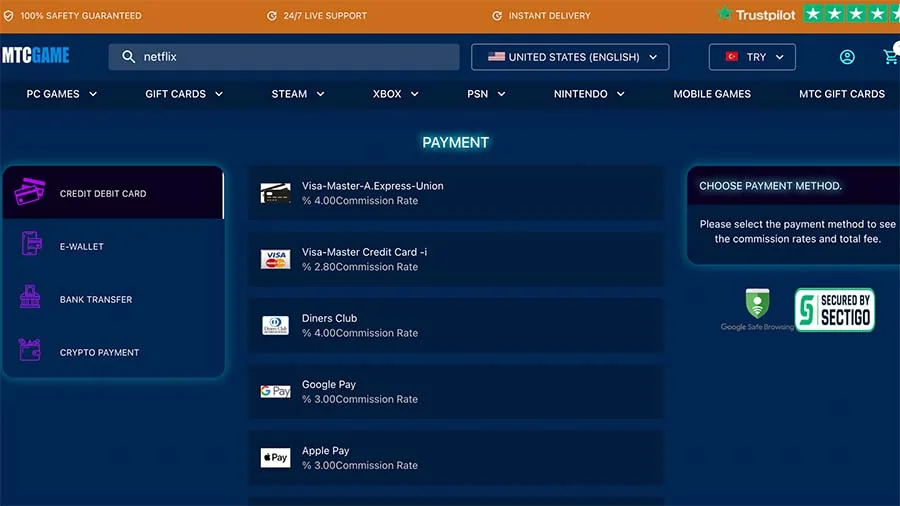Click the Diners Club logo icon
This screenshot has width=900, height=506.
click(x=276, y=325)
